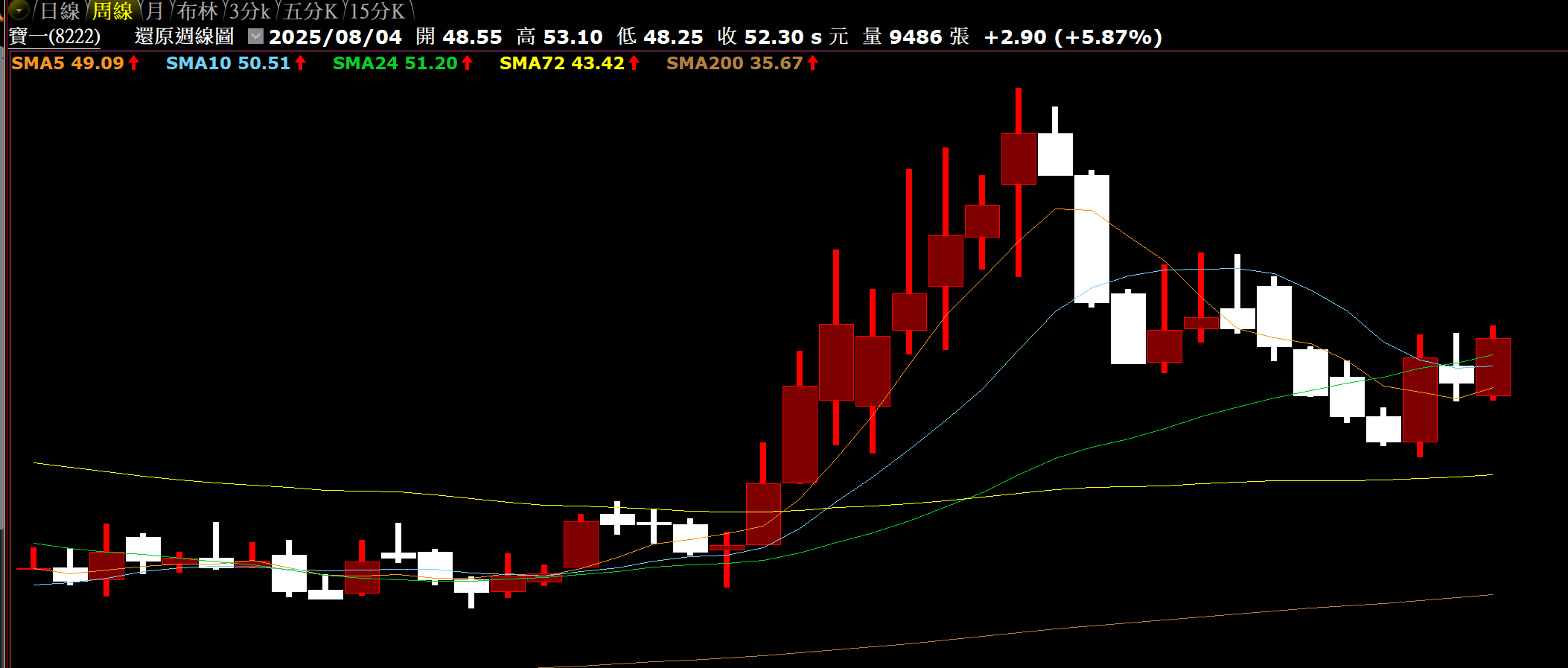Expand the dropdown arrow beside 還原週線圖

(255, 36)
